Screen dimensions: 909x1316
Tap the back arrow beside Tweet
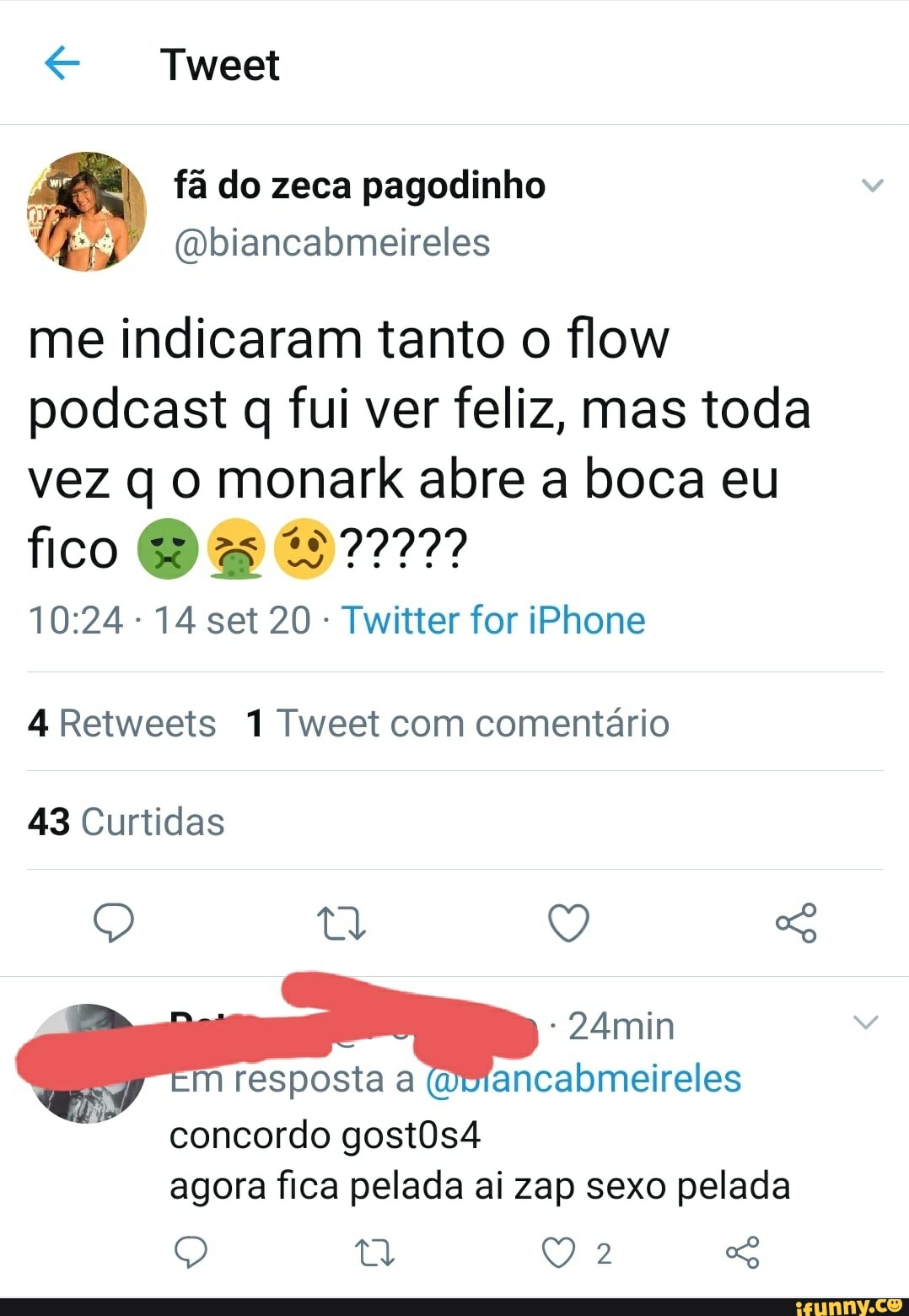click(x=62, y=63)
